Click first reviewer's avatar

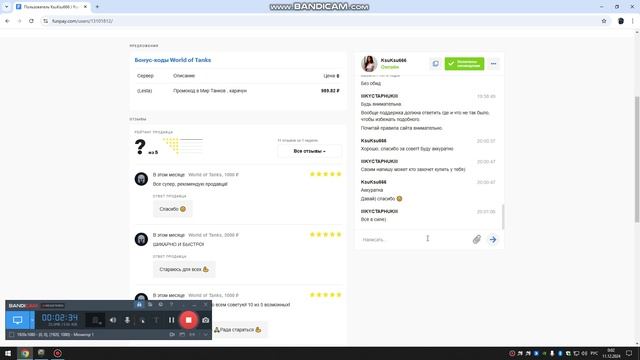pyautogui.click(x=141, y=179)
